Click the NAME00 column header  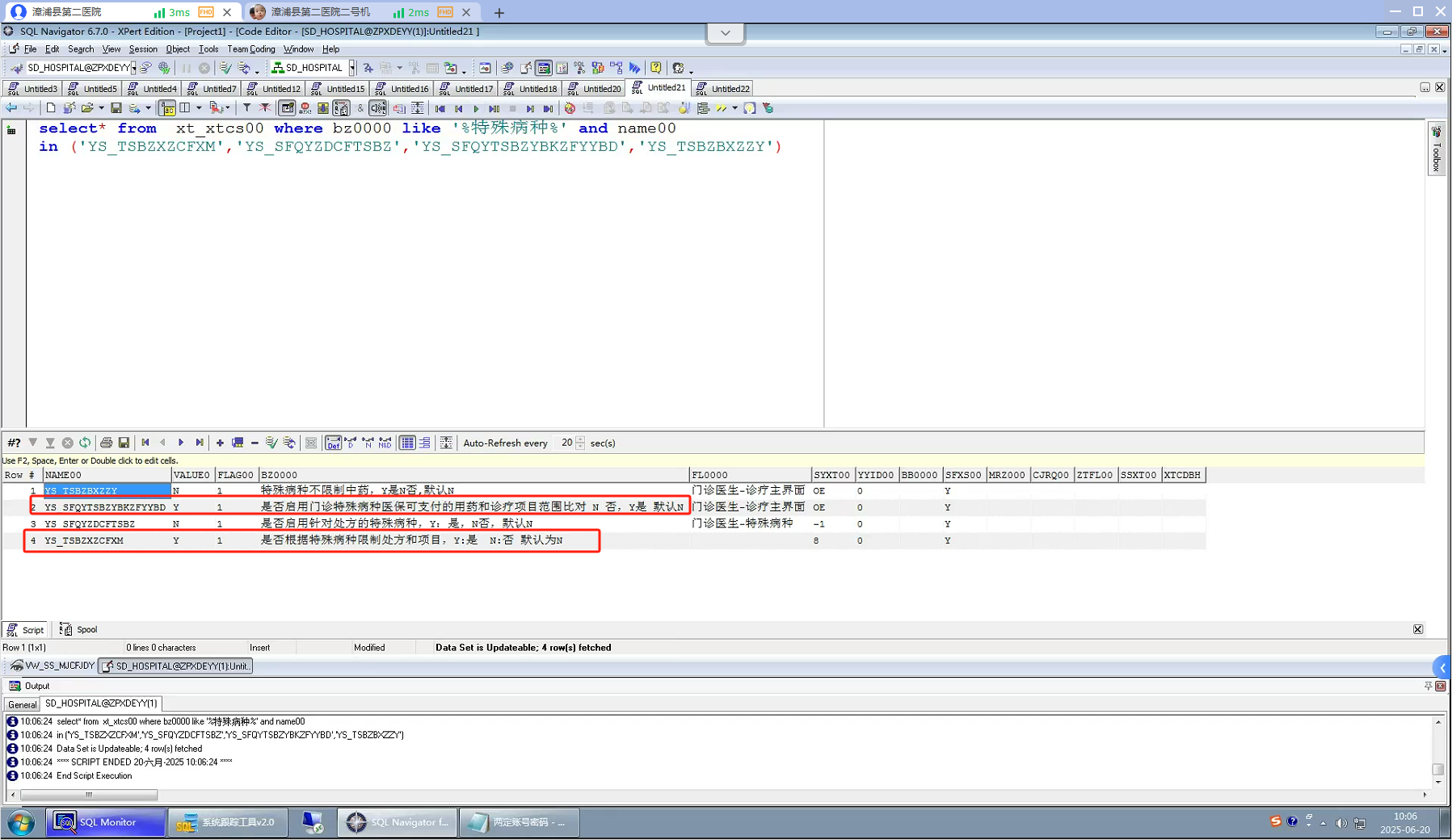(107, 475)
